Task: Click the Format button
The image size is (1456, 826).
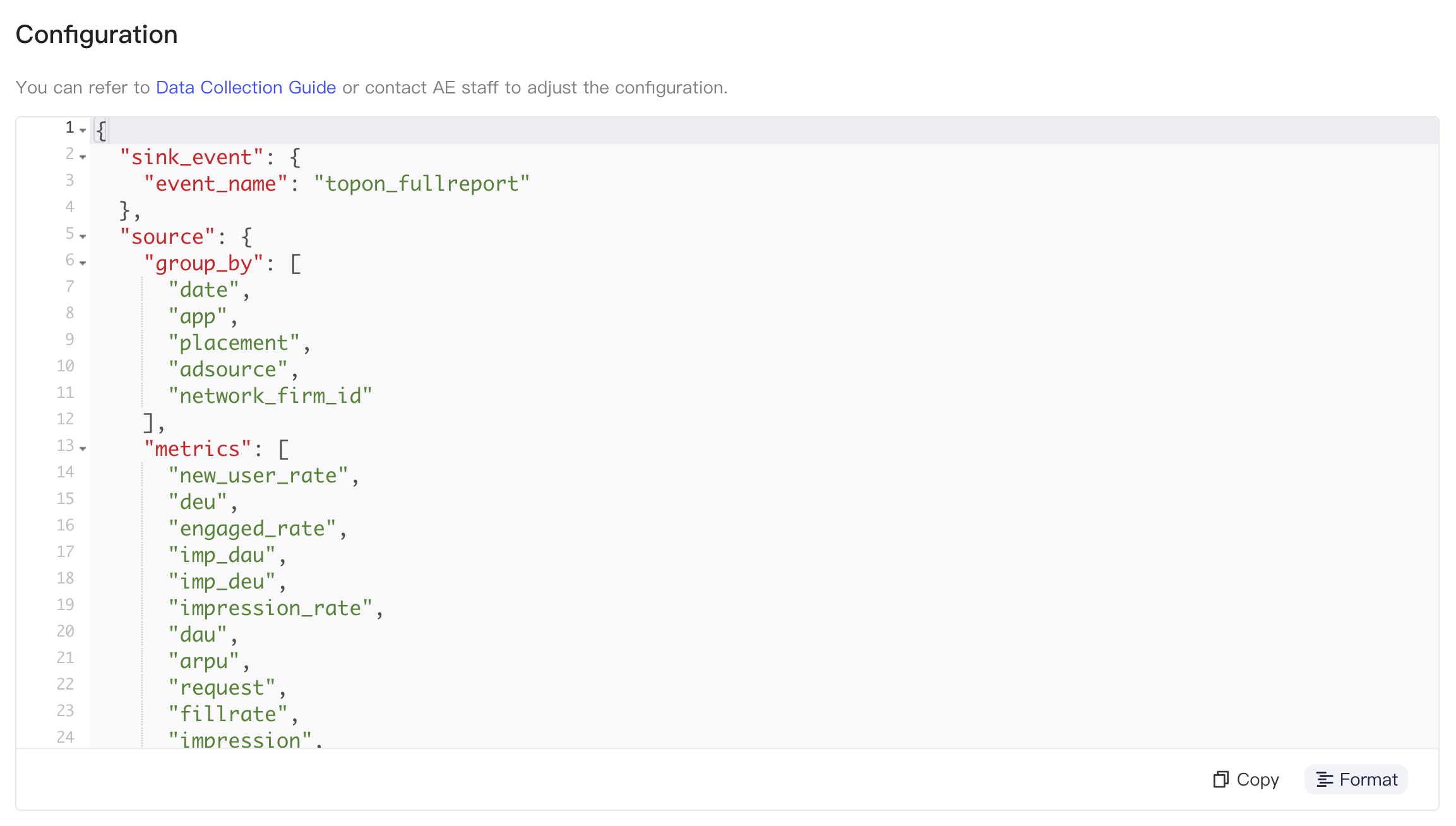Action: coord(1356,779)
